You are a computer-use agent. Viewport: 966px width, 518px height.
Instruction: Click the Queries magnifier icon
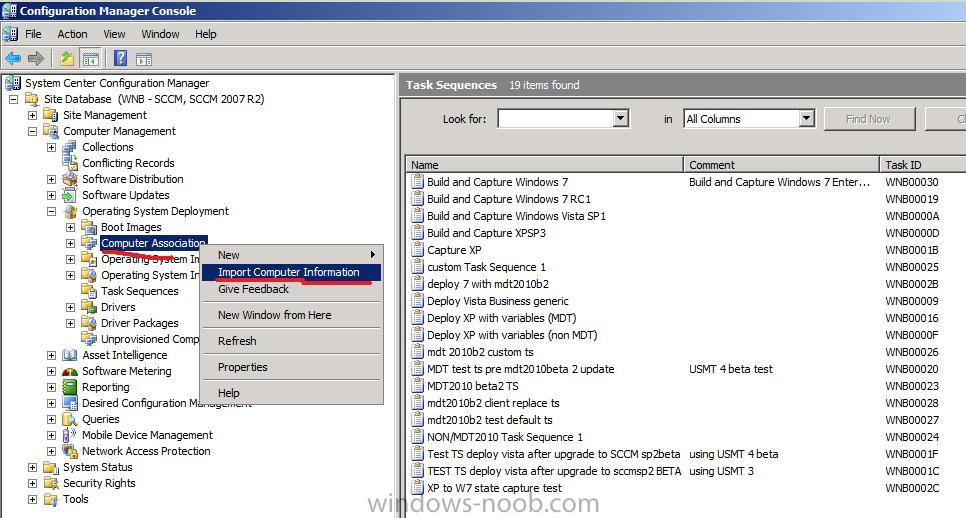70,419
